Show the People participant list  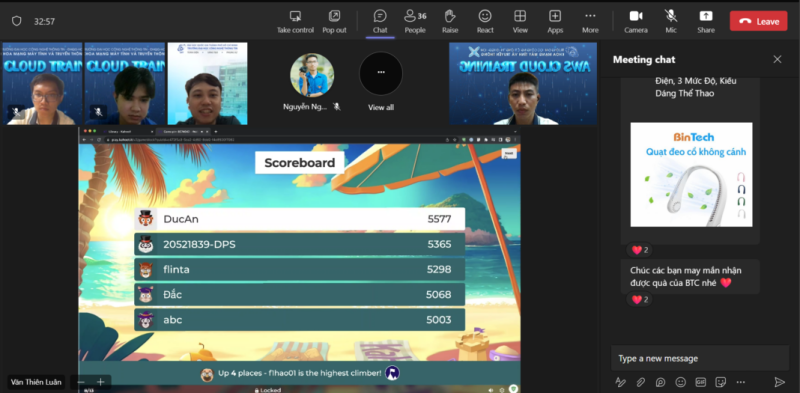[x=415, y=21]
